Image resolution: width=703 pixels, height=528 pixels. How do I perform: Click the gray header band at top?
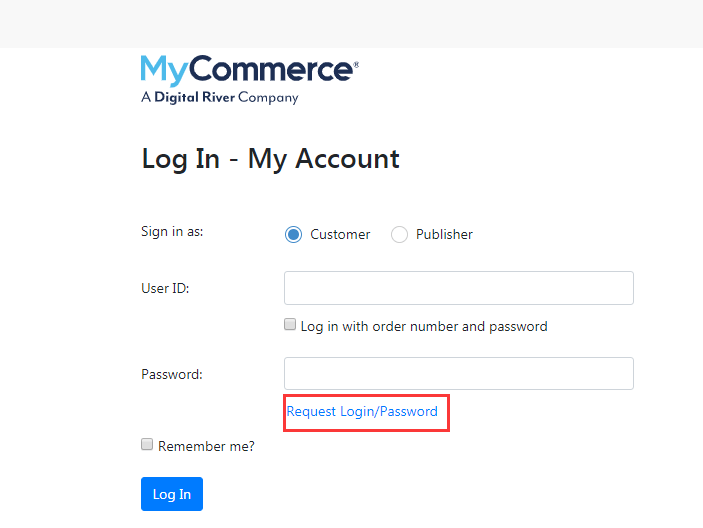pyautogui.click(x=352, y=24)
